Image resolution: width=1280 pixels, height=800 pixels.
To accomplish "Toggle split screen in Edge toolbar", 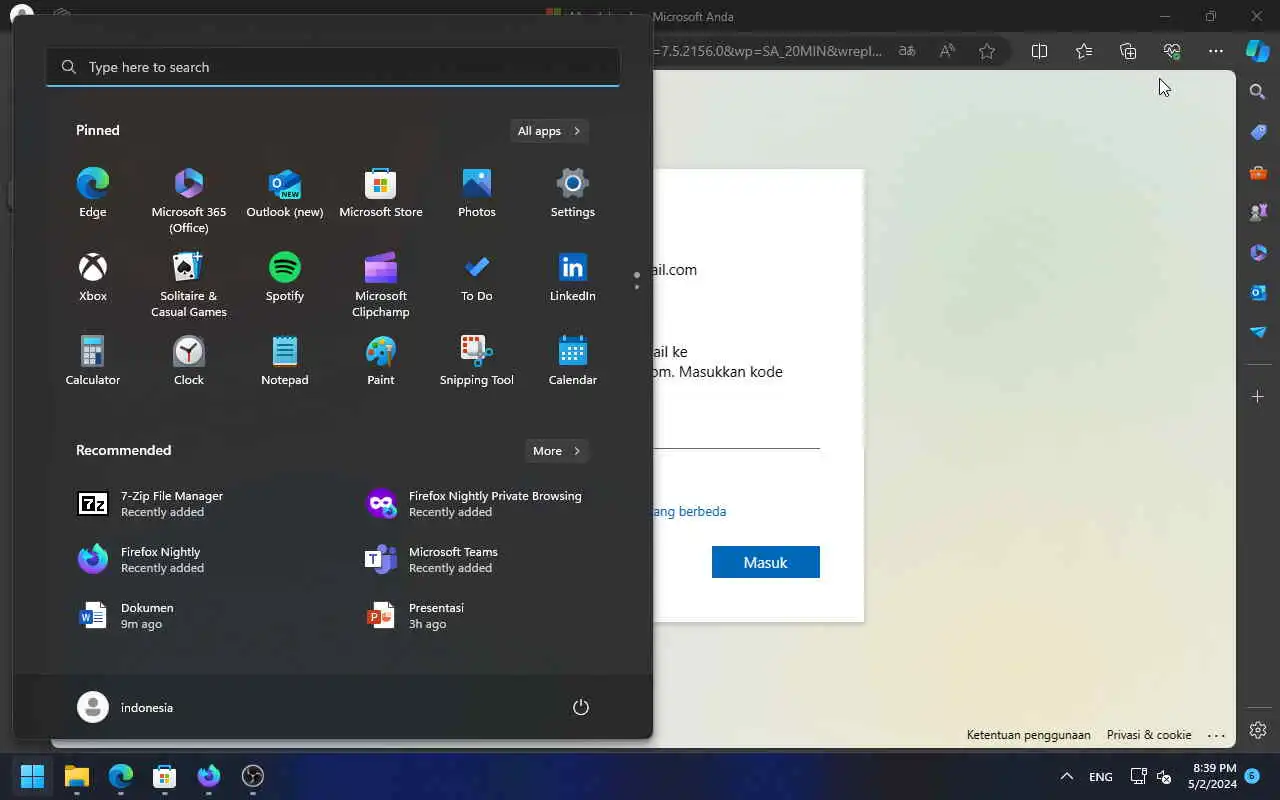I will tap(1039, 51).
